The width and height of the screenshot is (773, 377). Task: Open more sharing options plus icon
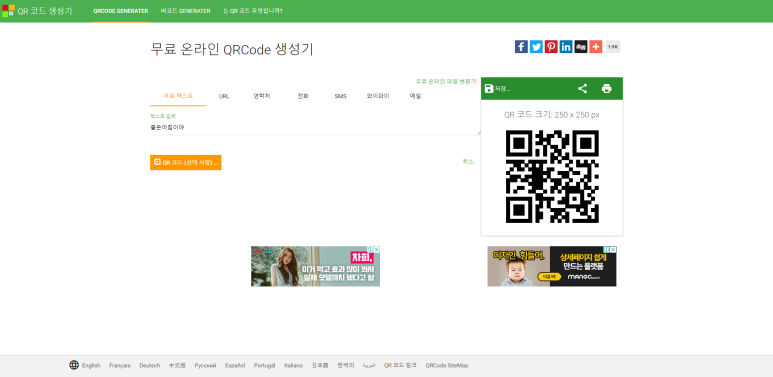coord(595,47)
